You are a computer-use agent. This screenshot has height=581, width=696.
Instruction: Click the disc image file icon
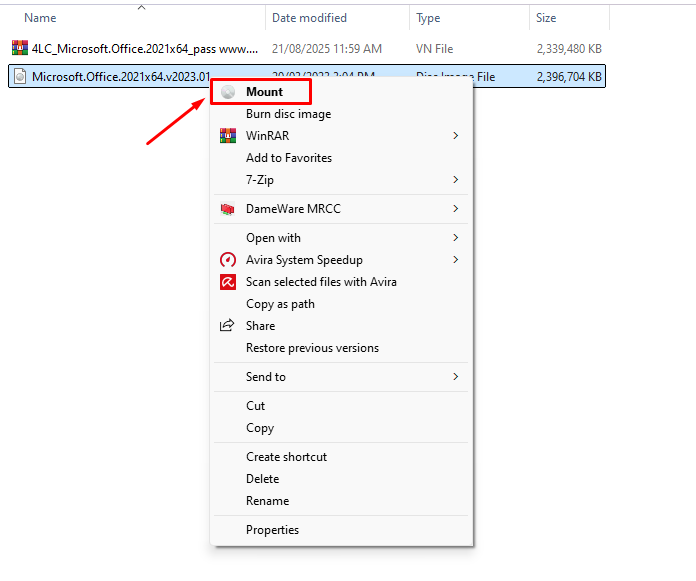coord(20,76)
